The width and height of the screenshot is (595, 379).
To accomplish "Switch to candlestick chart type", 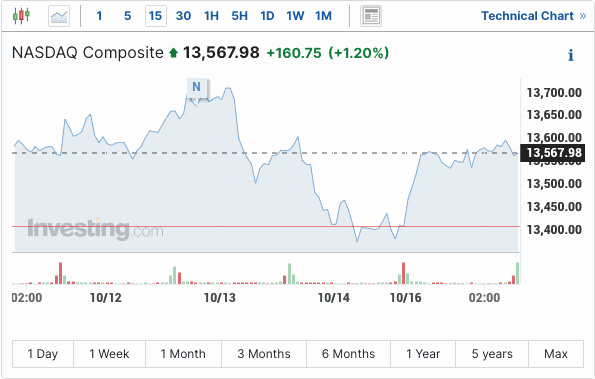I will 21,16.
